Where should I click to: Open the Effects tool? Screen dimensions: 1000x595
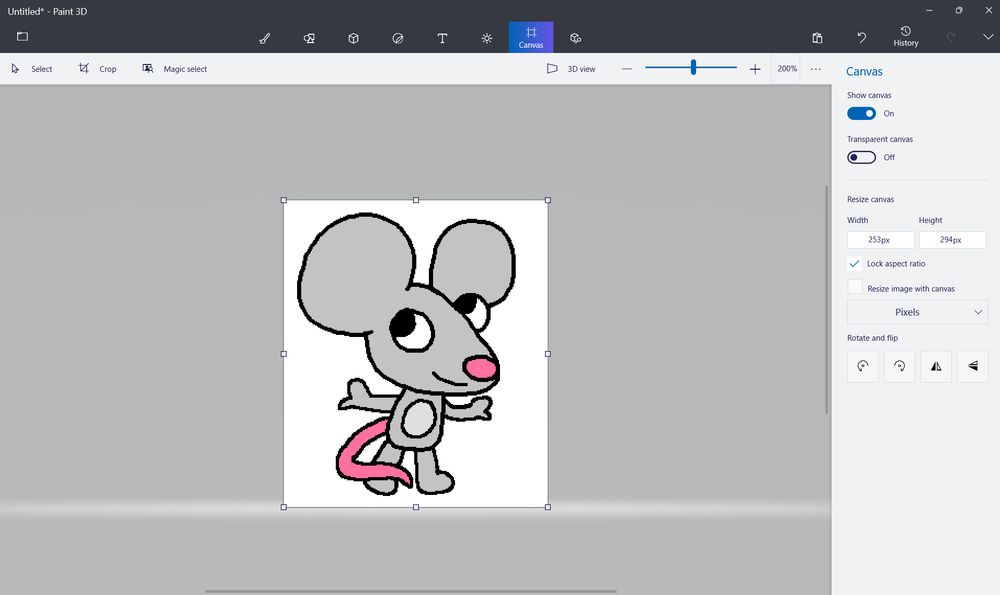click(487, 38)
